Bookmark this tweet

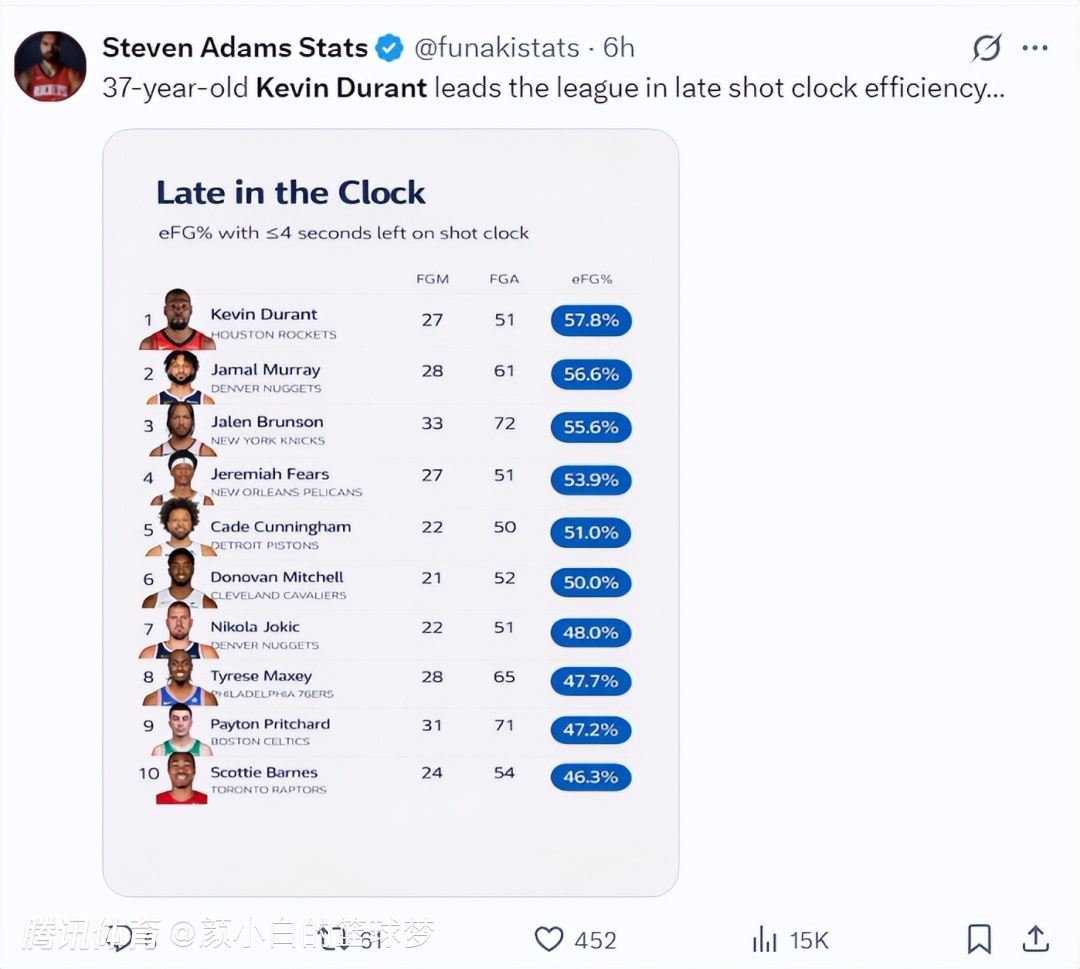tap(979, 939)
